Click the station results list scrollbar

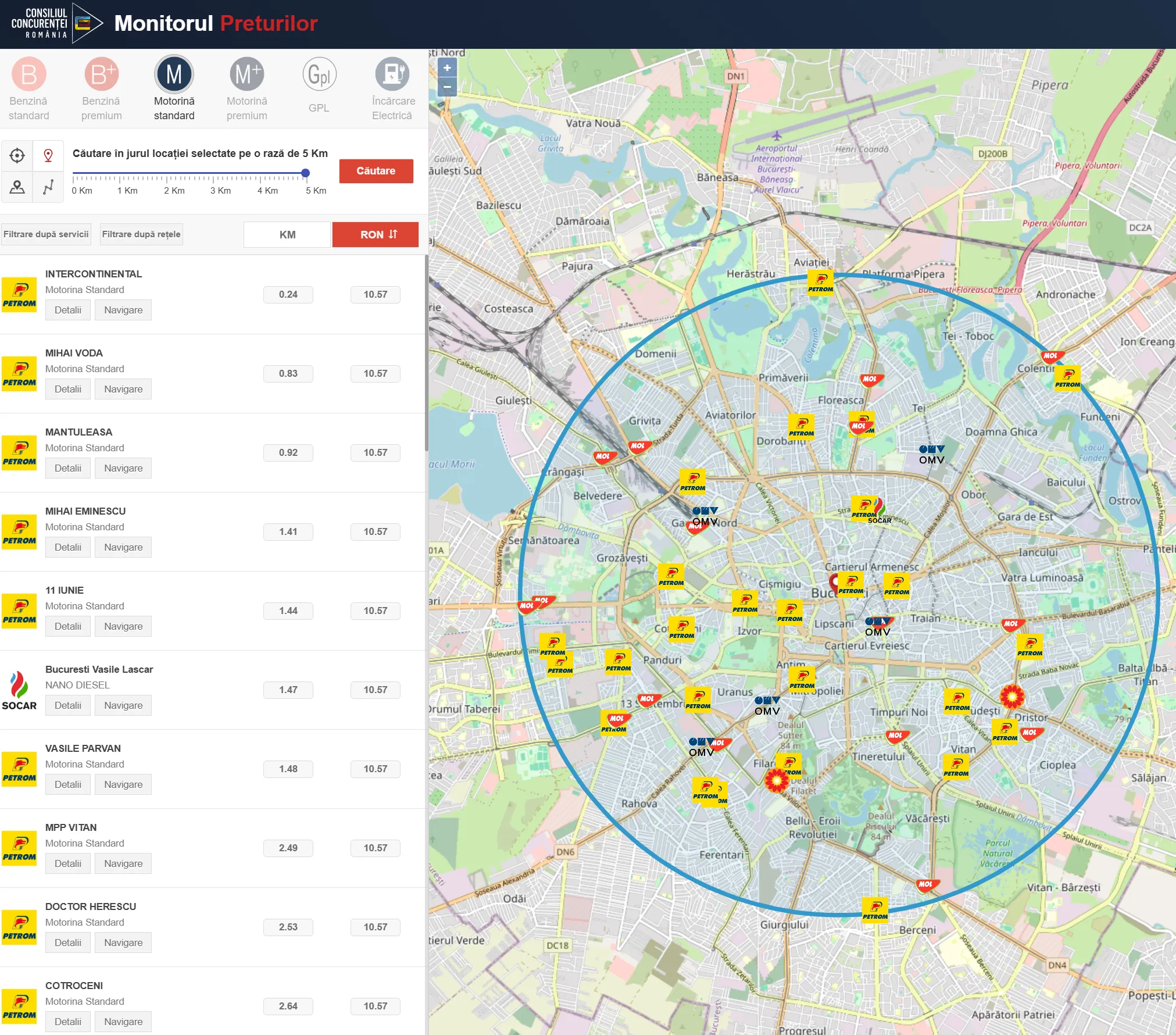pyautogui.click(x=427, y=353)
